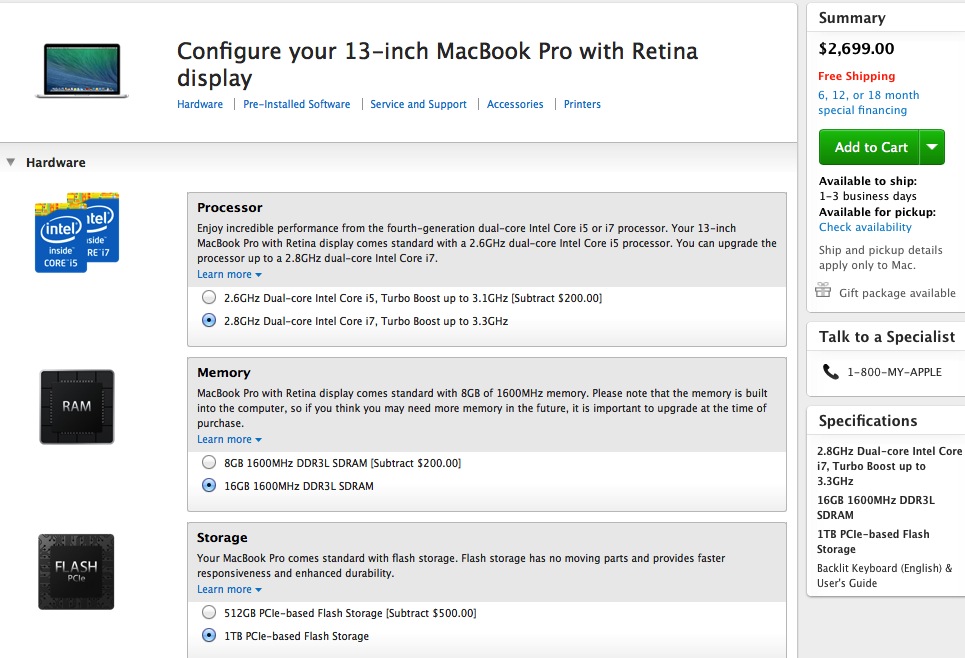965x658 pixels.
Task: Click the FLASH PCIe storage icon
Action: coord(76,572)
